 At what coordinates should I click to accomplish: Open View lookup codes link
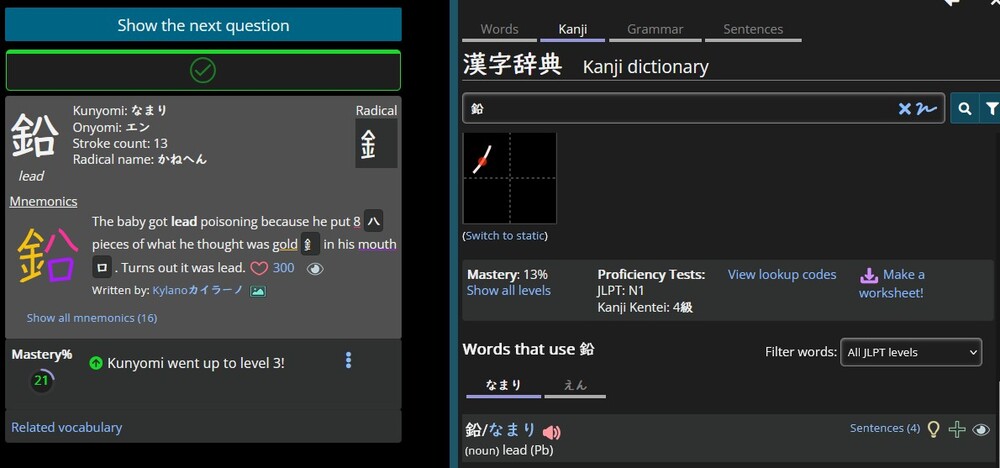point(782,274)
